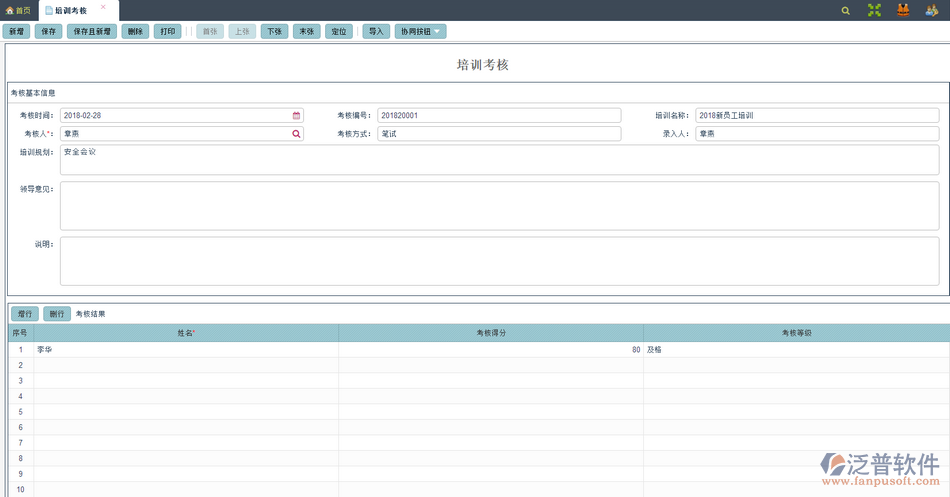Add a row with 增行 button

click(25, 314)
